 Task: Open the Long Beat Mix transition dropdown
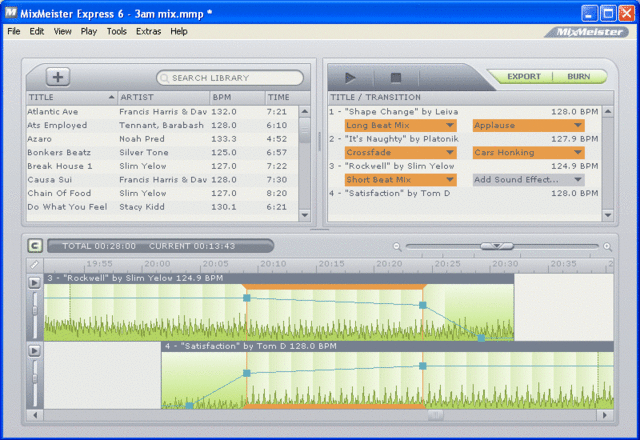tap(400, 125)
